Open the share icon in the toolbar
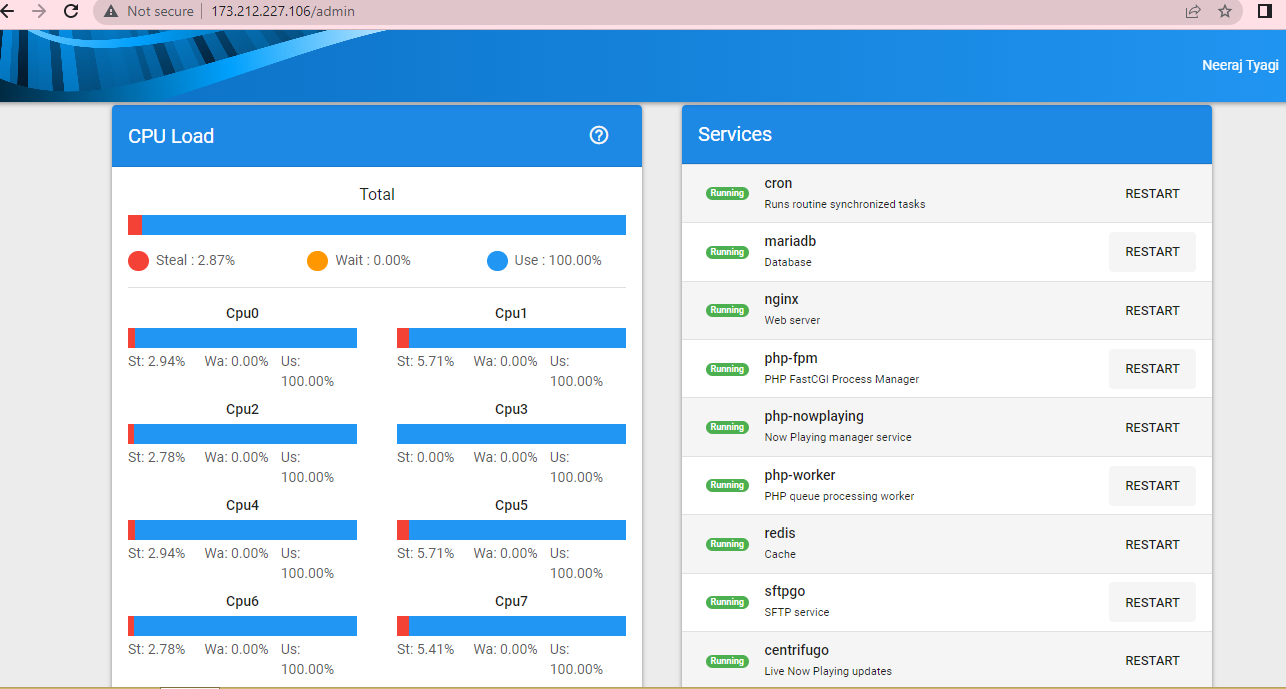1286x689 pixels. tap(1192, 11)
